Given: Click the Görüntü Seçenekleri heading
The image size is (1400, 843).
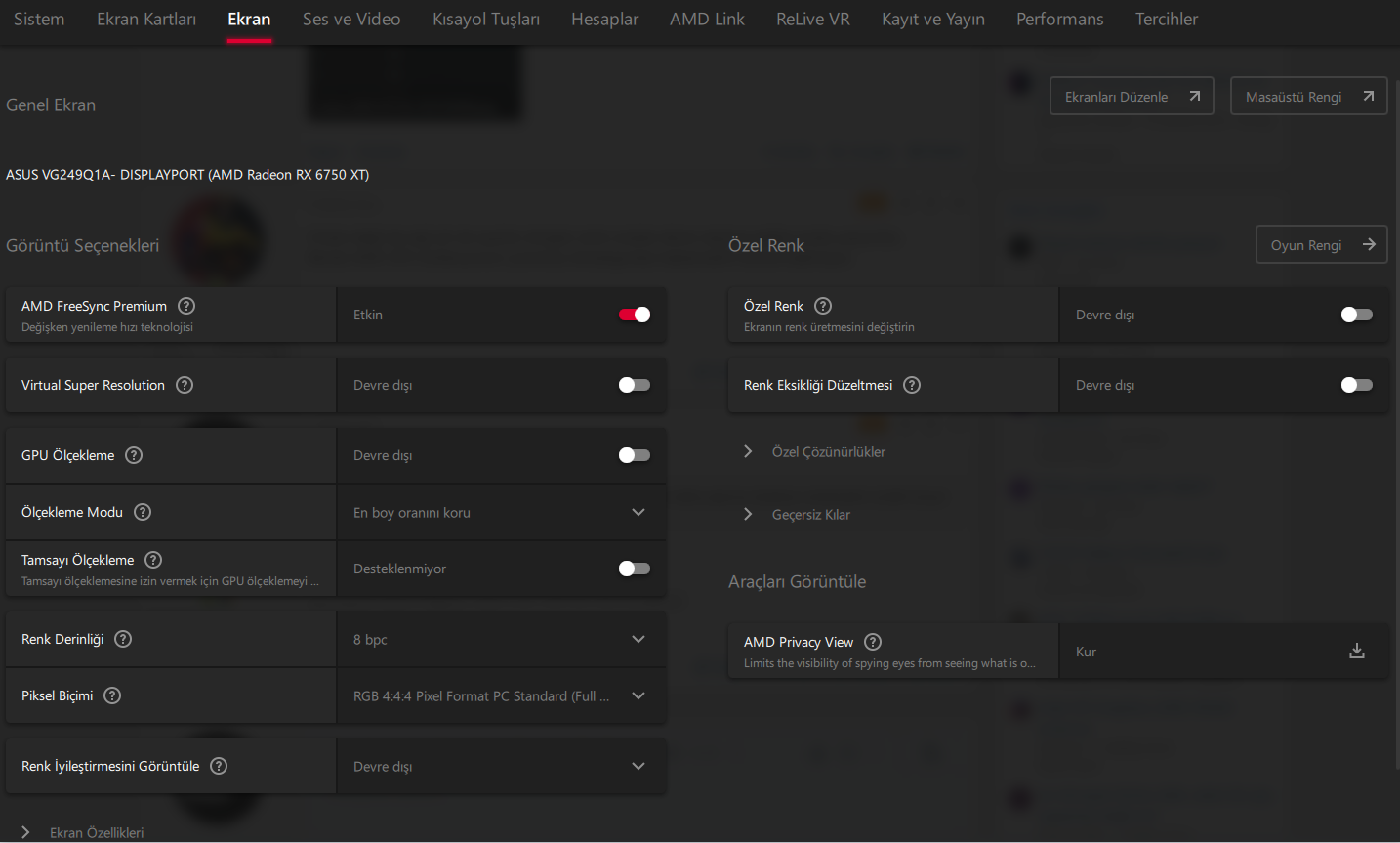Looking at the screenshot, I should 83,245.
